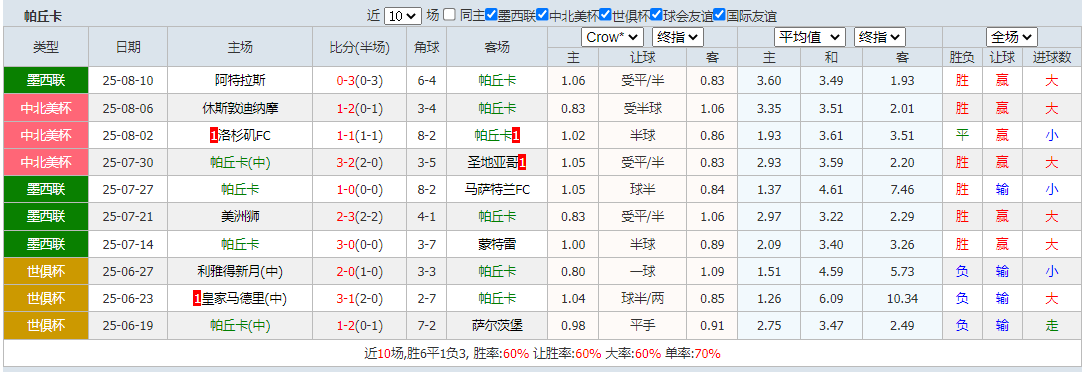Uncheck the 墨西联 league filter
1083x372 pixels.
pos(491,14)
